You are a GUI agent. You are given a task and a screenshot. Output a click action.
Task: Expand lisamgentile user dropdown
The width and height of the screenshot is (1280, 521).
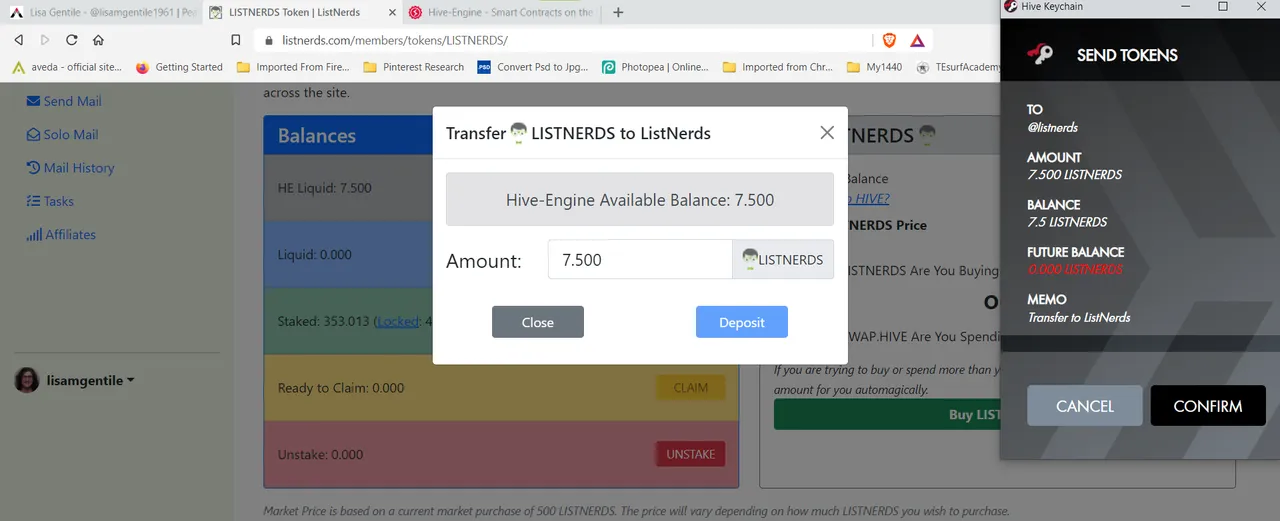tap(91, 380)
